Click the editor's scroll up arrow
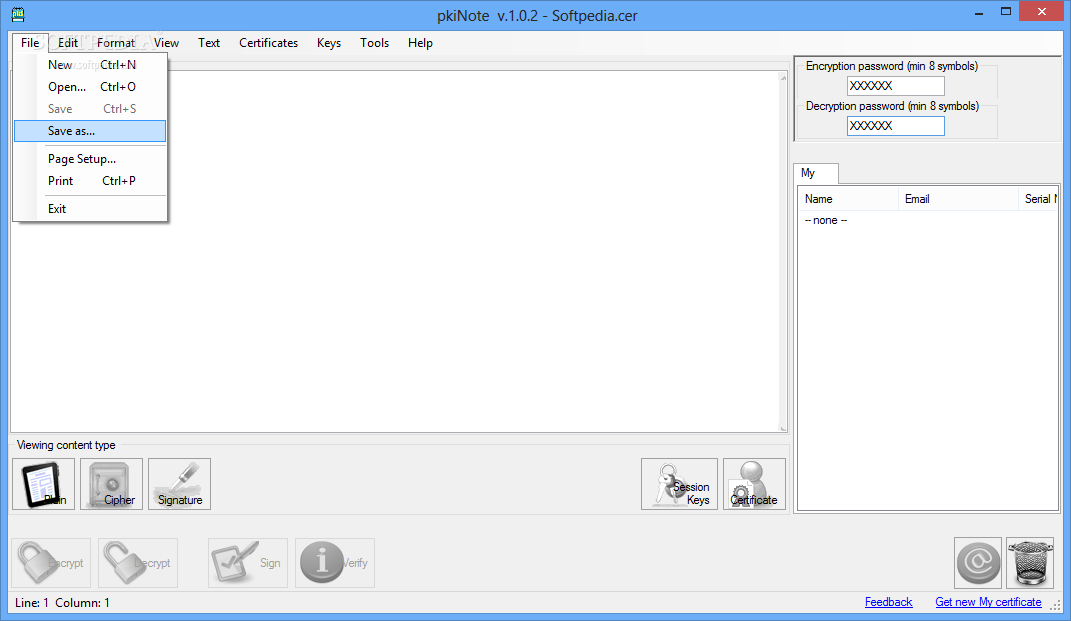Image resolution: width=1071 pixels, height=621 pixels. click(783, 77)
